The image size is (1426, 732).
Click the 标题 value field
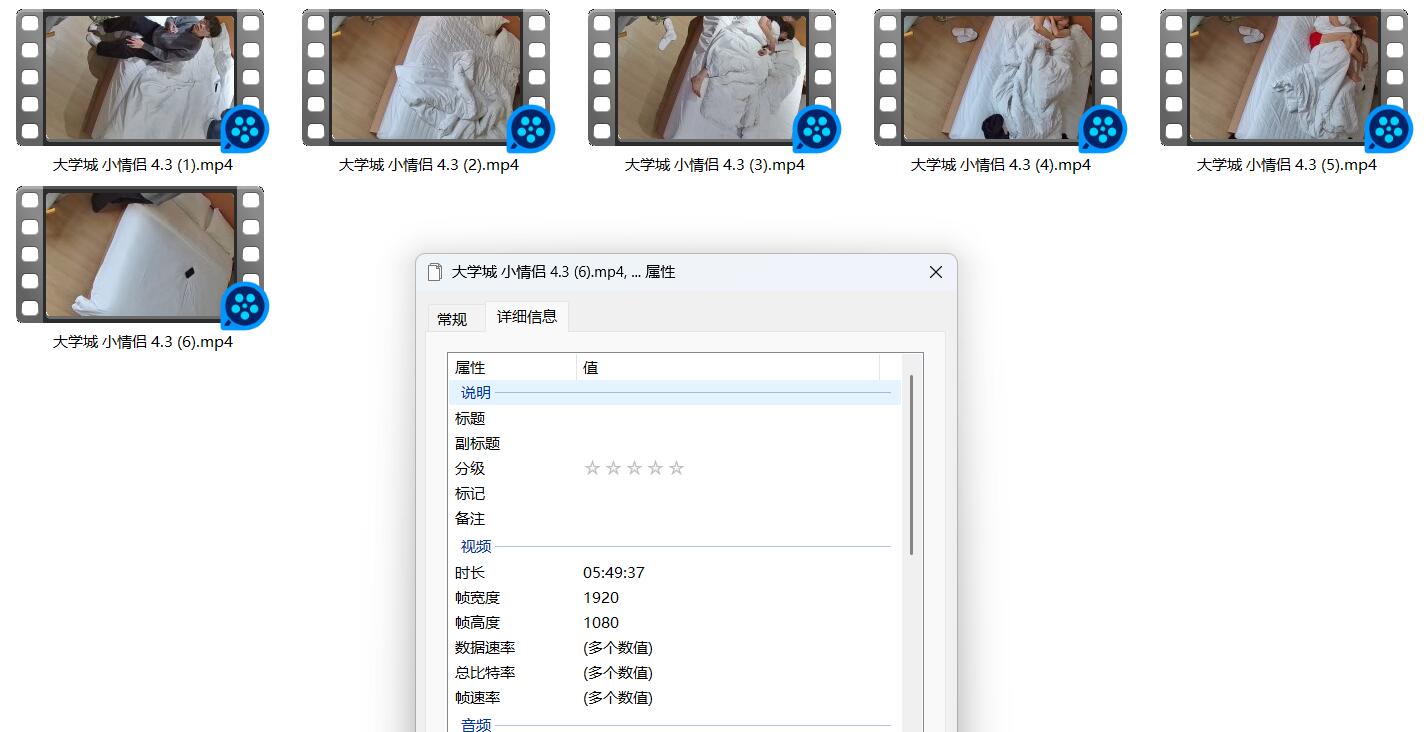point(730,419)
